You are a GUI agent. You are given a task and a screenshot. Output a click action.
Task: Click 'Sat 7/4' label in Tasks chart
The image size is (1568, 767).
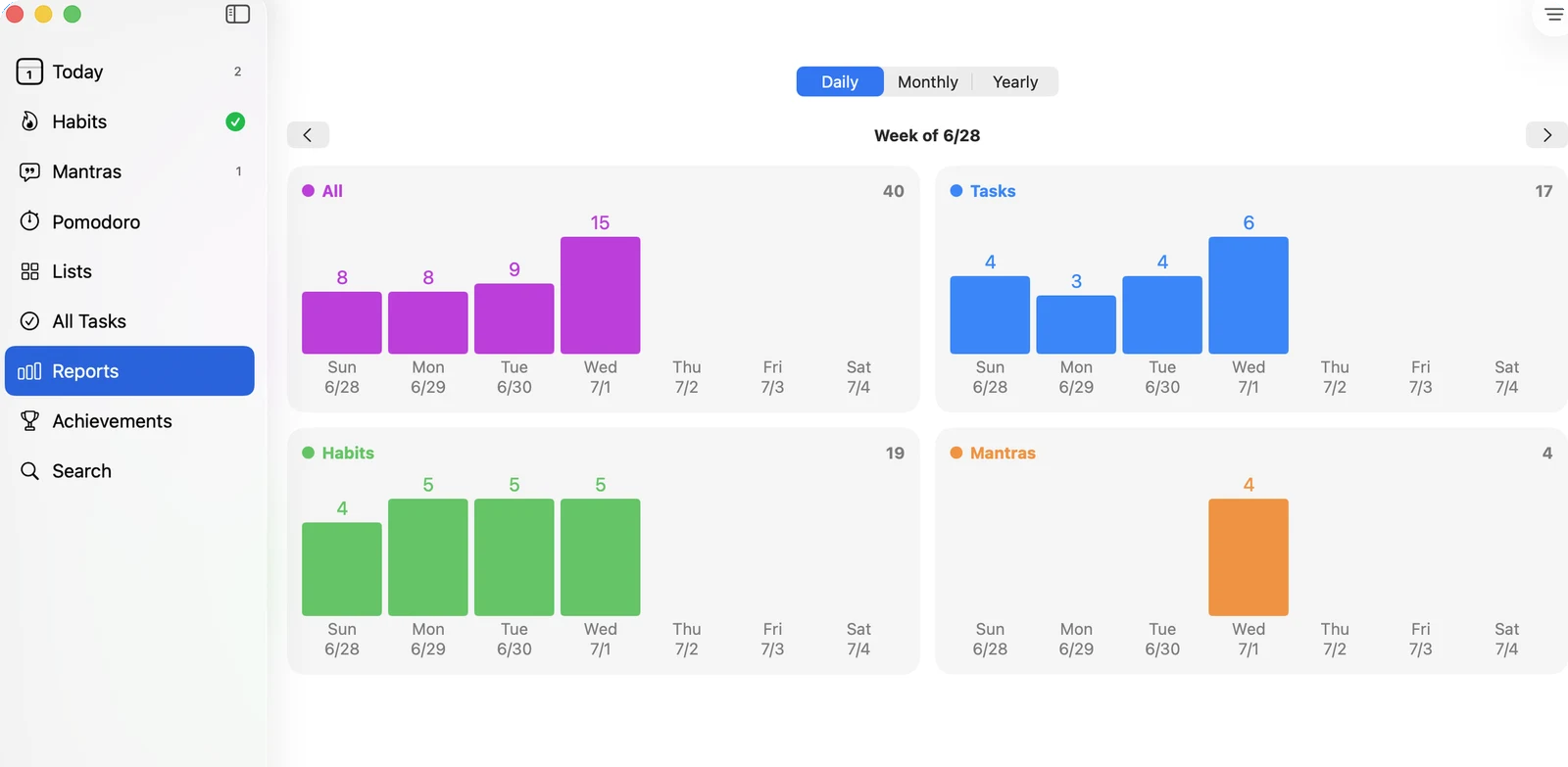pyautogui.click(x=1507, y=377)
